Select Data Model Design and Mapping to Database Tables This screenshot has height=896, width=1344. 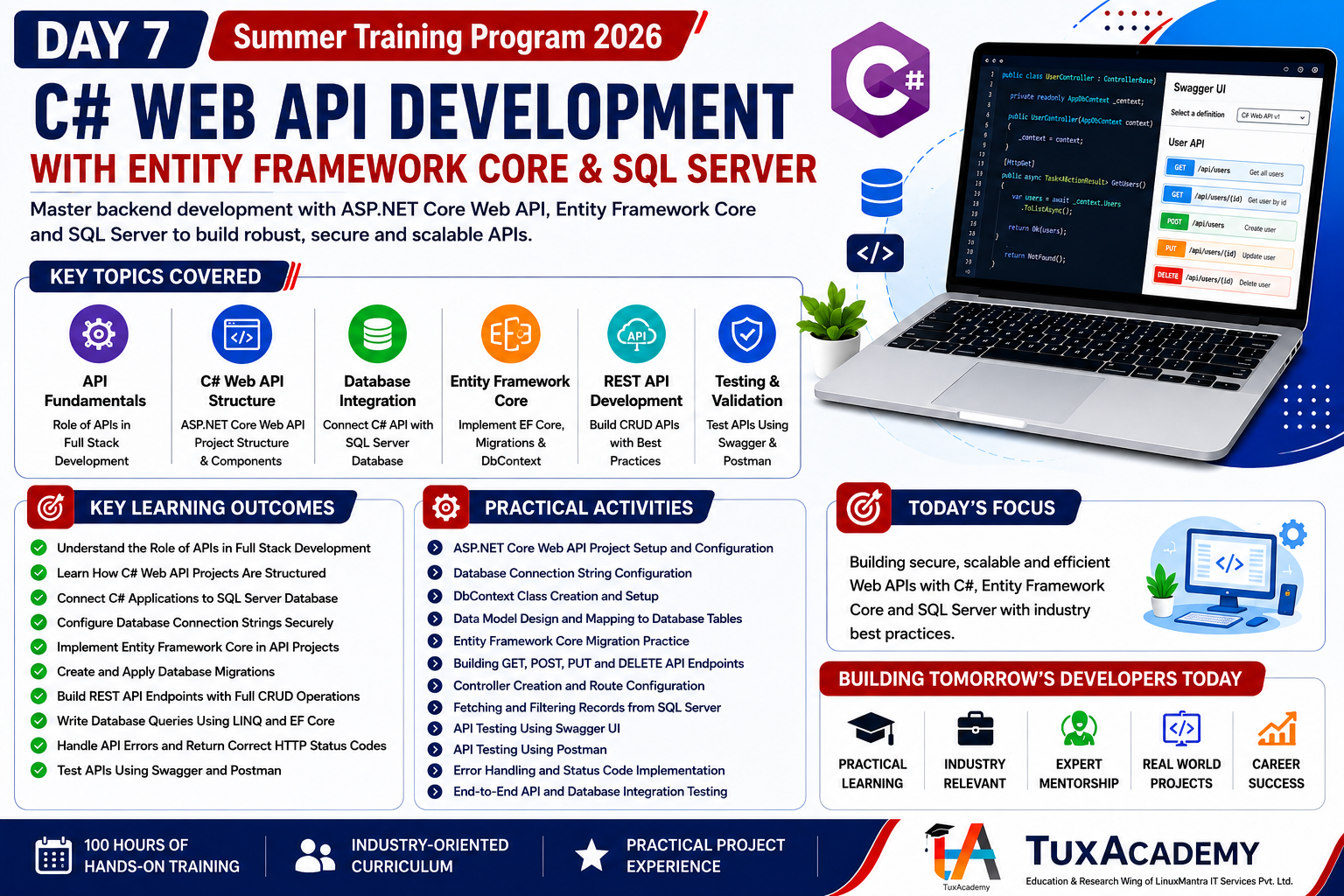click(x=598, y=619)
